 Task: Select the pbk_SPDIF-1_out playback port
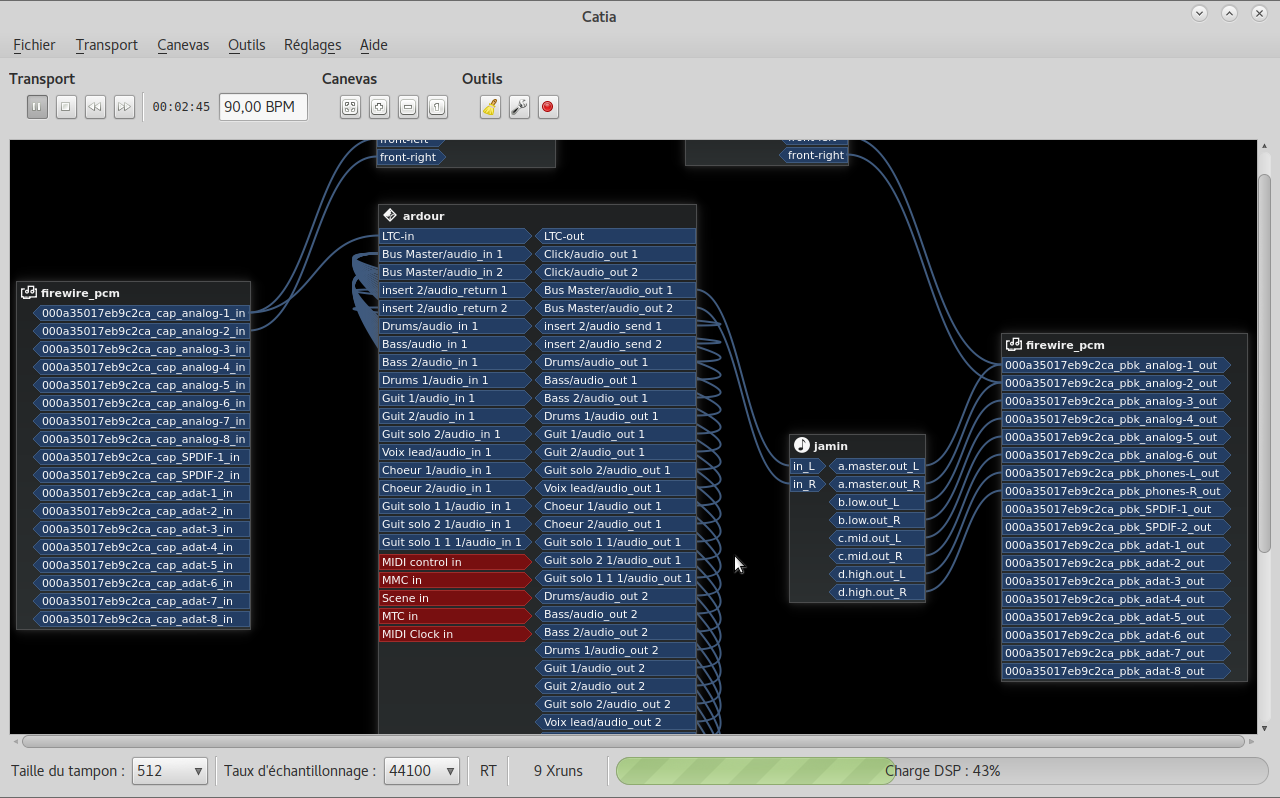(1116, 509)
